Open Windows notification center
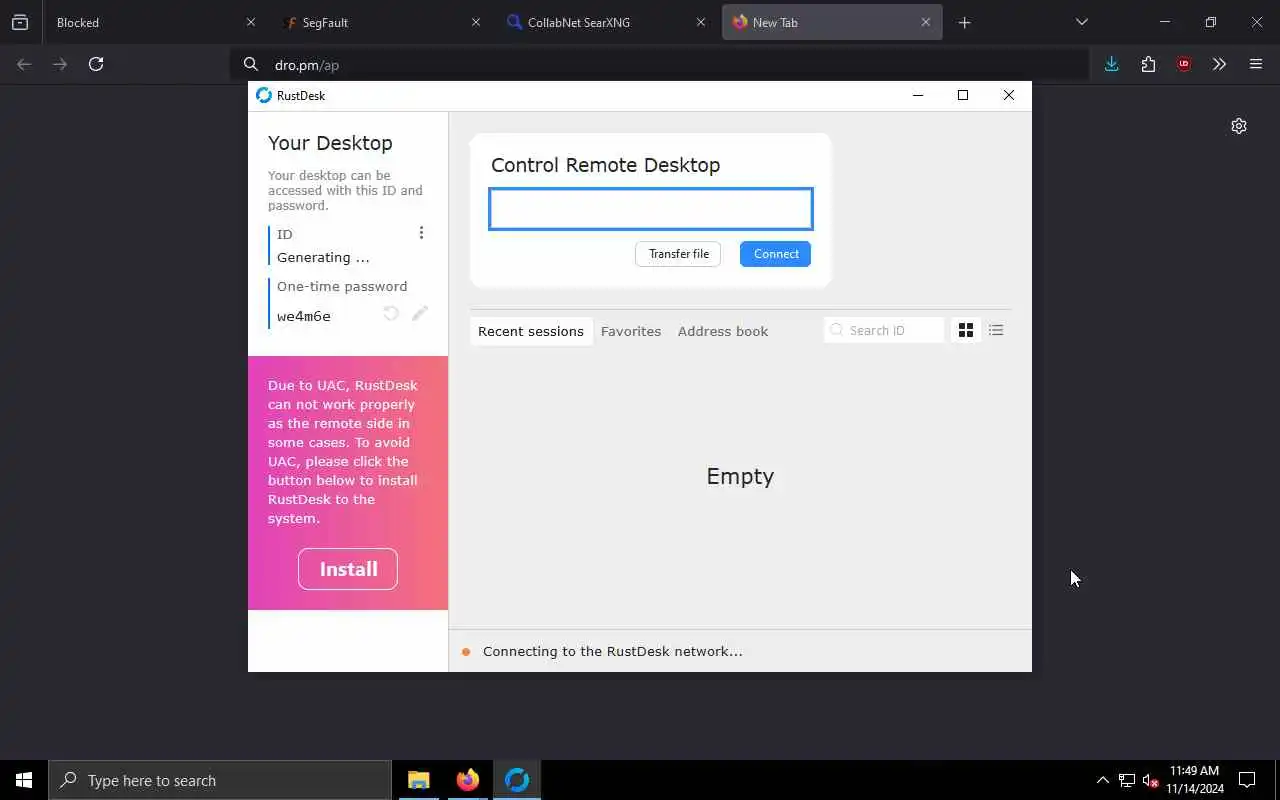 pos(1247,780)
